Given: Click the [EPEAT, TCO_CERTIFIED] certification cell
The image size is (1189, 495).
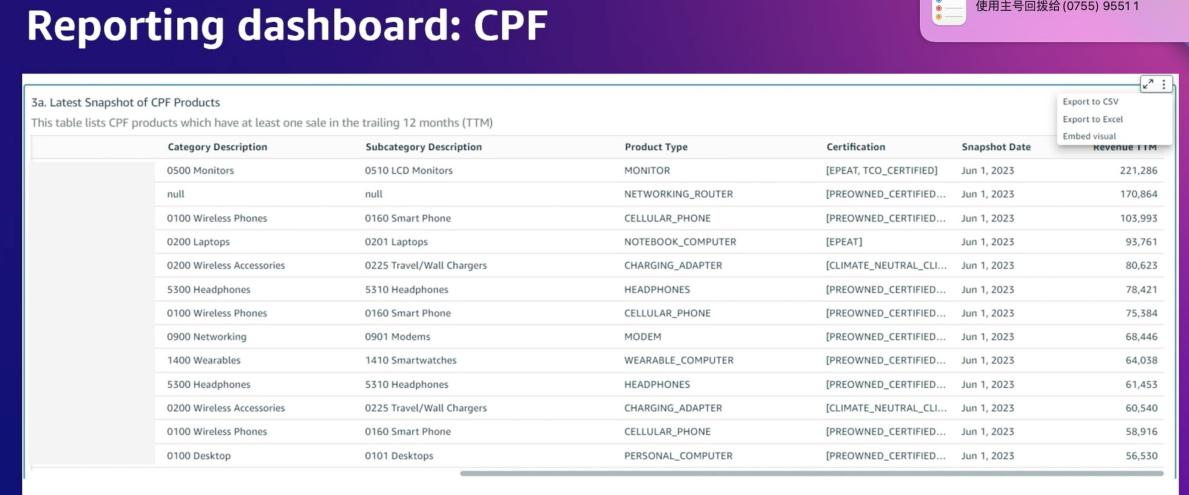Looking at the screenshot, I should pyautogui.click(x=882, y=171).
